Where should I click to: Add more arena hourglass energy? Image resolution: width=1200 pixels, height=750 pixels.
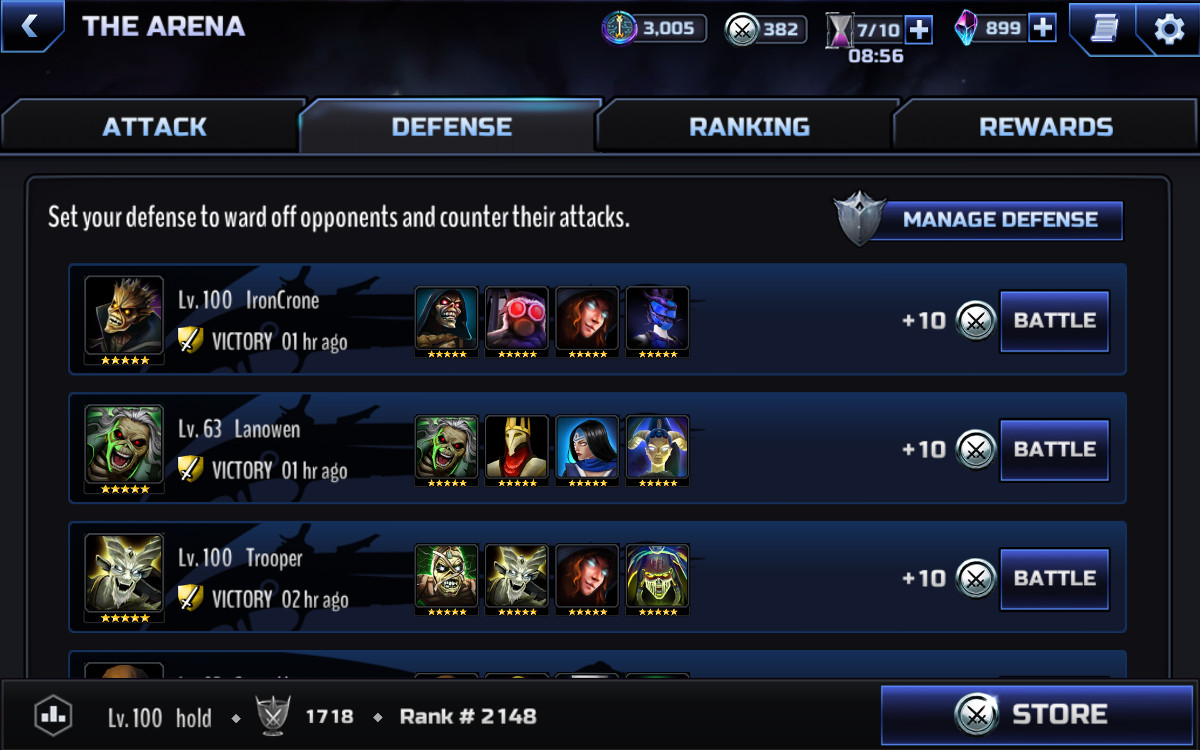(919, 30)
